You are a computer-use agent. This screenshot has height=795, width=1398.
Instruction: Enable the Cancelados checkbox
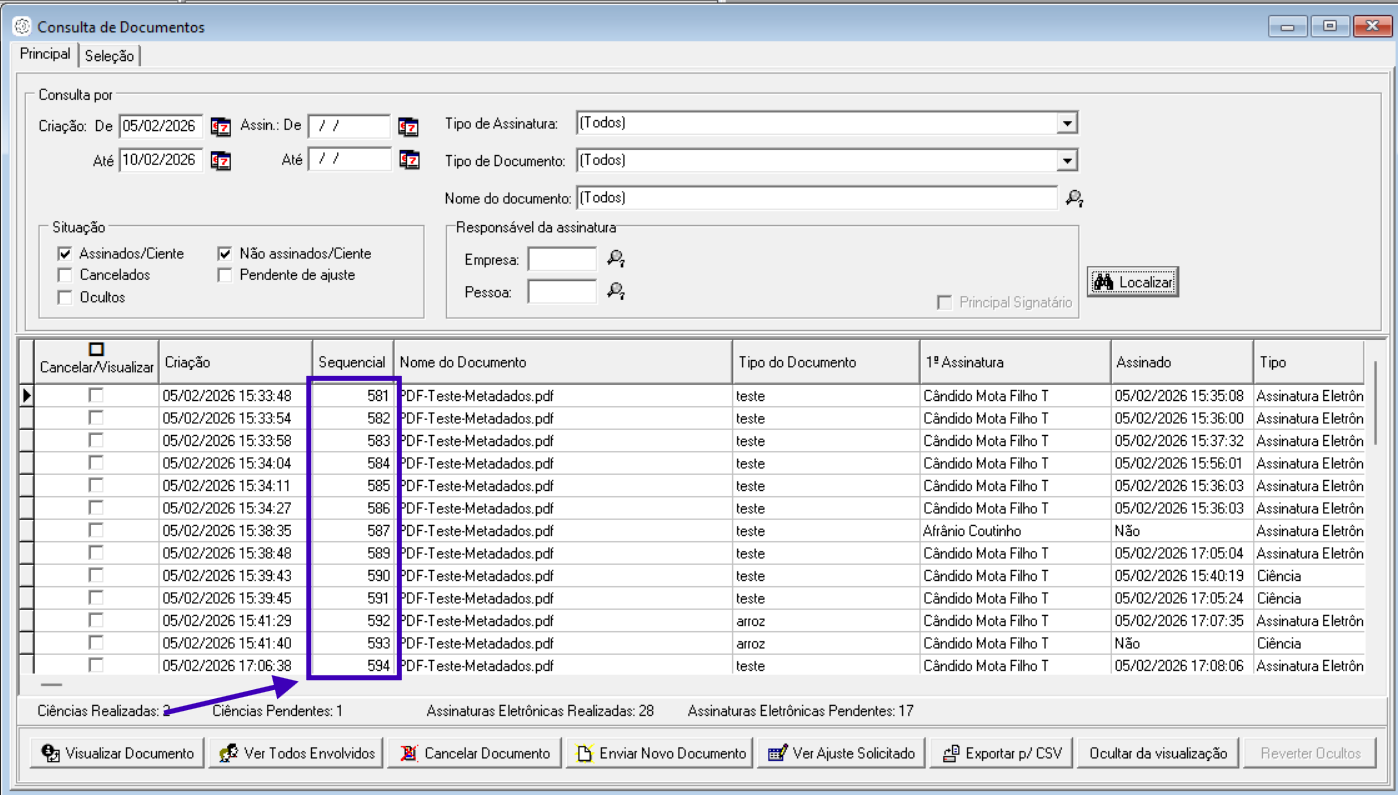click(65, 275)
